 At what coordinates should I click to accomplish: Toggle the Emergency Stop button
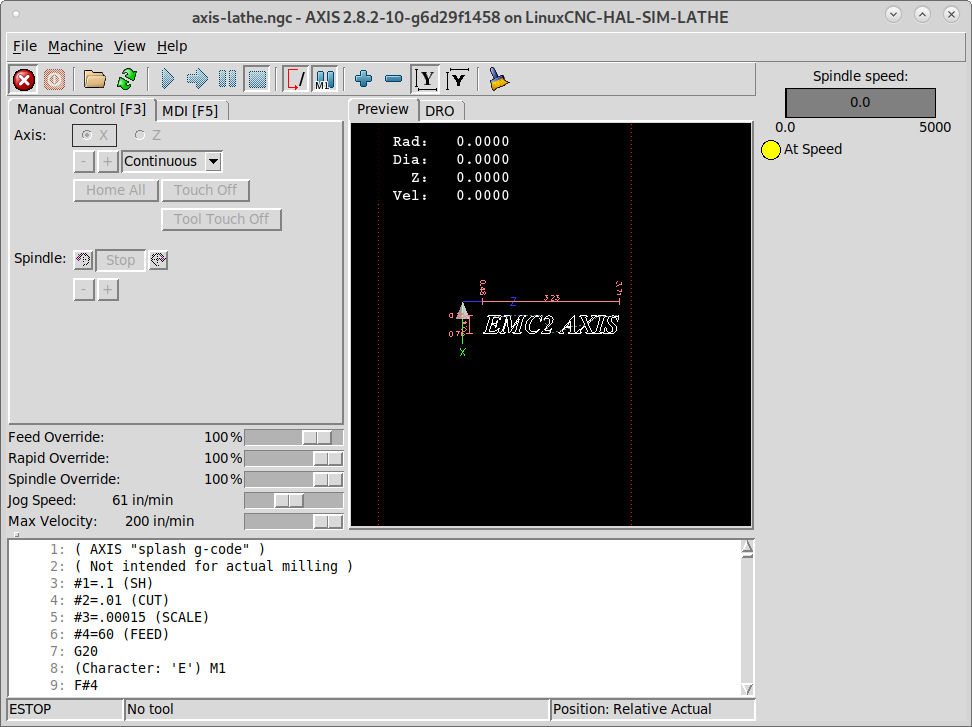pos(24,79)
